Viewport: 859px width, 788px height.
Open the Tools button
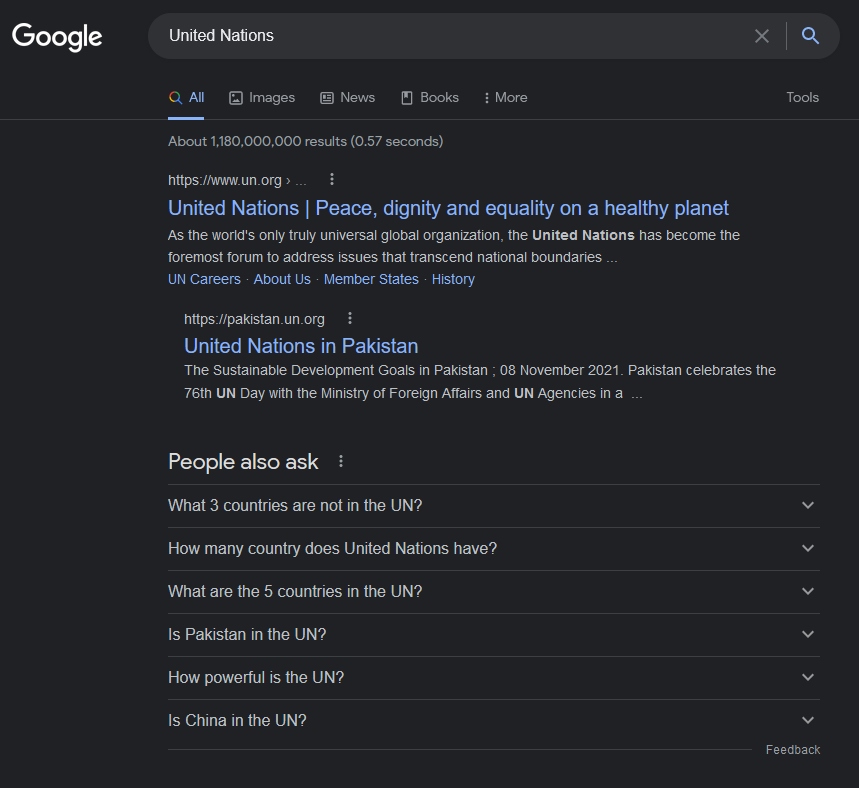(x=803, y=98)
